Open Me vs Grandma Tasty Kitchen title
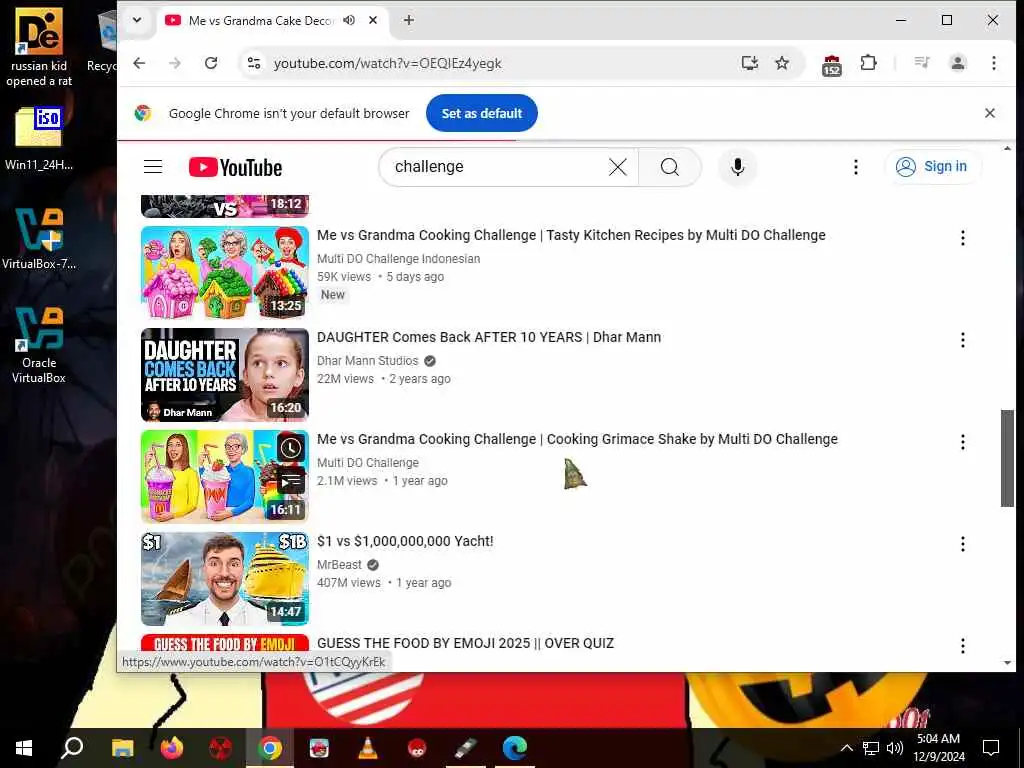Image resolution: width=1024 pixels, height=768 pixels. tap(571, 235)
